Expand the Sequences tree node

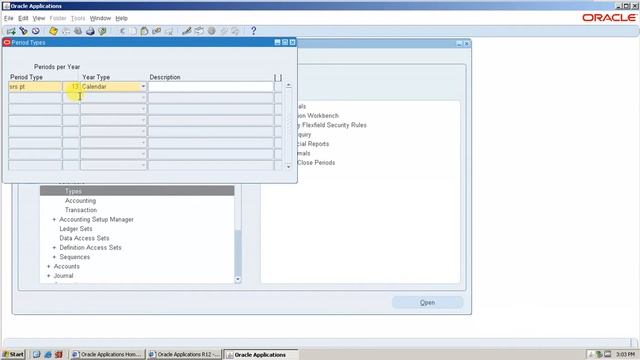pyautogui.click(x=54, y=257)
